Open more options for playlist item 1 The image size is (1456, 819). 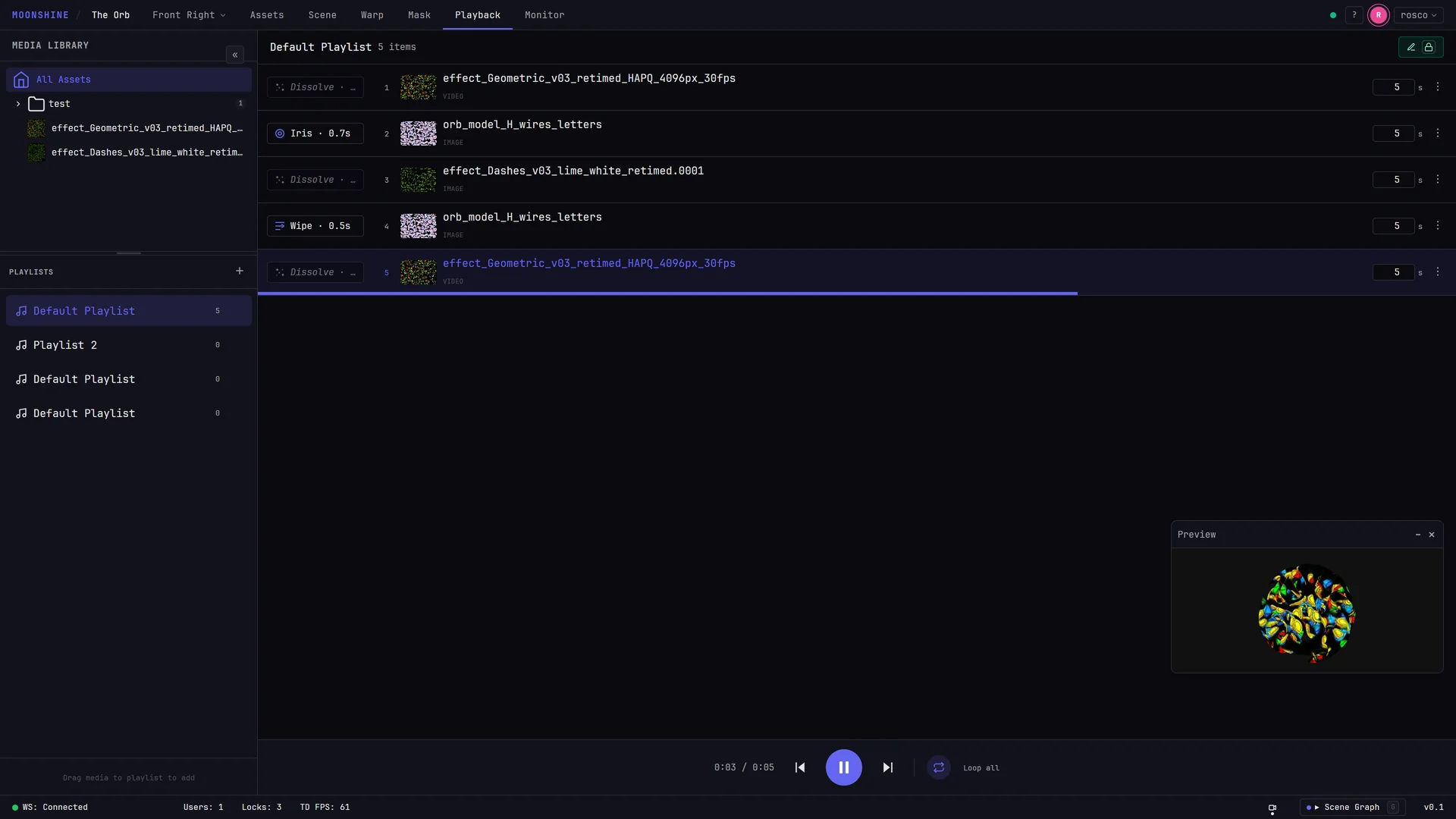click(x=1438, y=87)
